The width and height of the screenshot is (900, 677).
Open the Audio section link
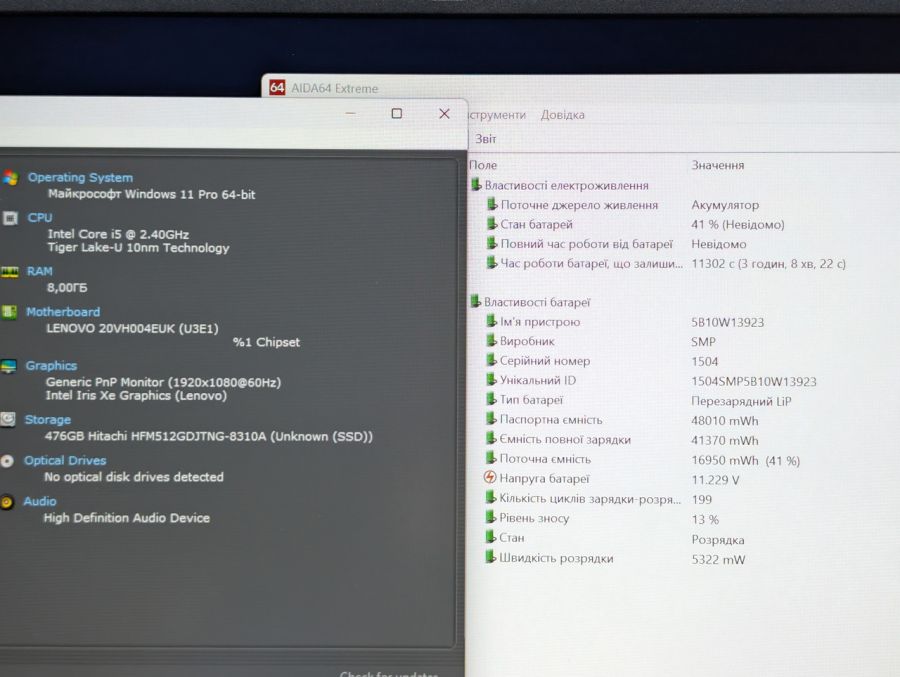click(40, 501)
